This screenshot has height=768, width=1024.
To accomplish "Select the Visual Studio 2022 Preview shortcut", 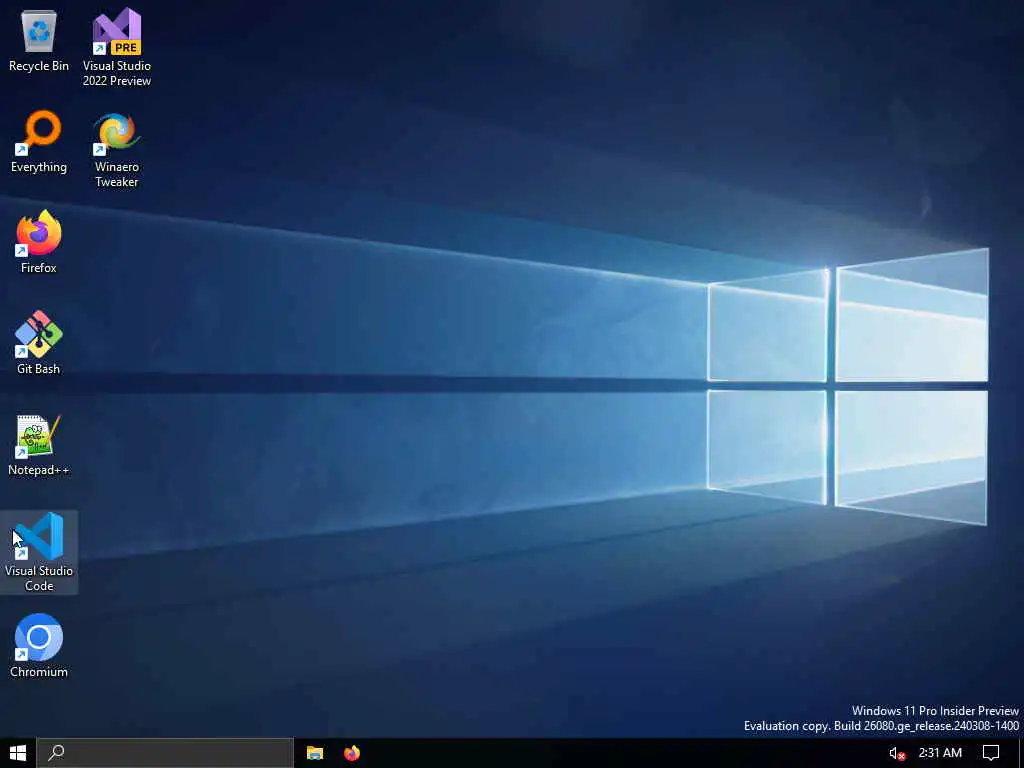I will pos(117,47).
